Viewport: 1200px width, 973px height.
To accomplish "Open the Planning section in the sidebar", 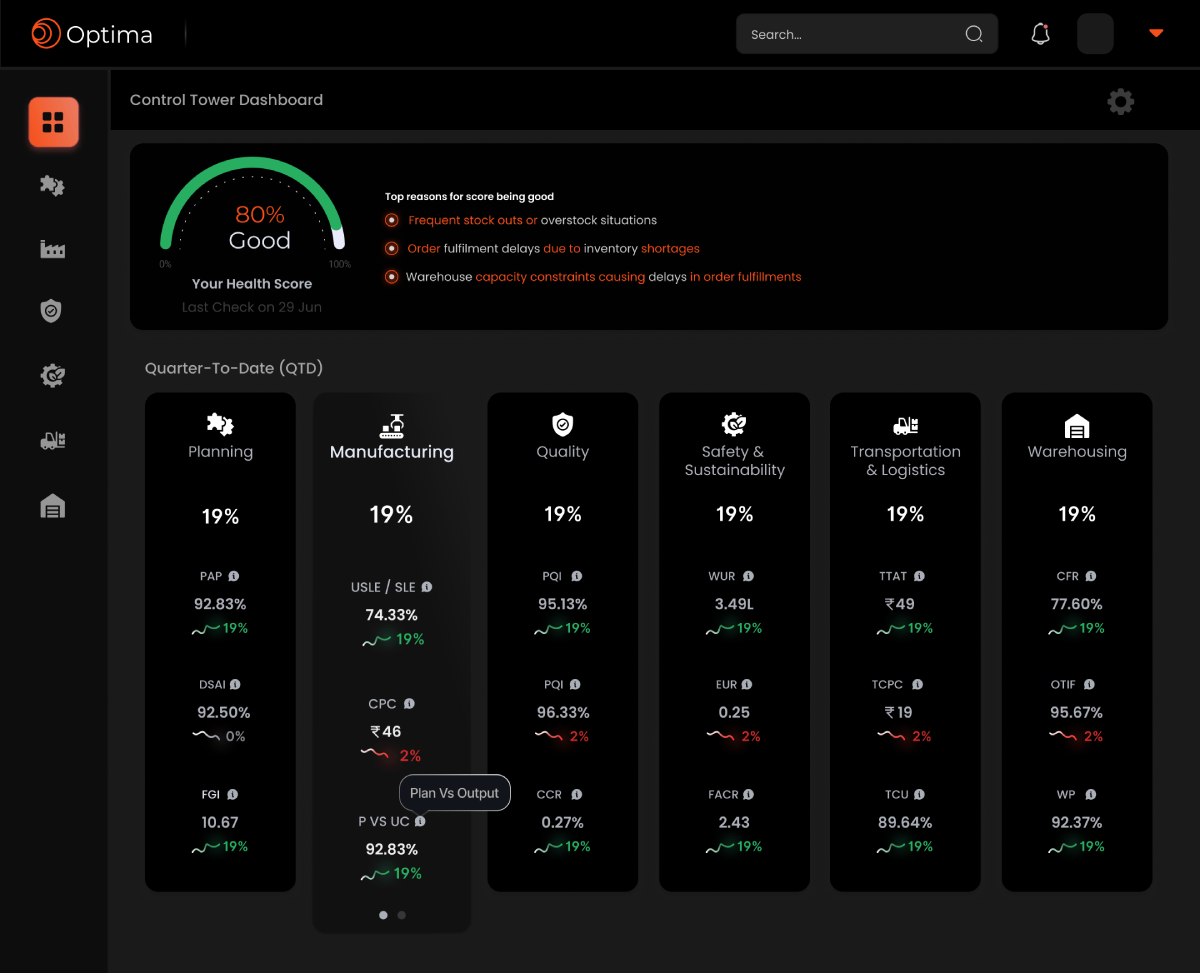I will point(52,186).
